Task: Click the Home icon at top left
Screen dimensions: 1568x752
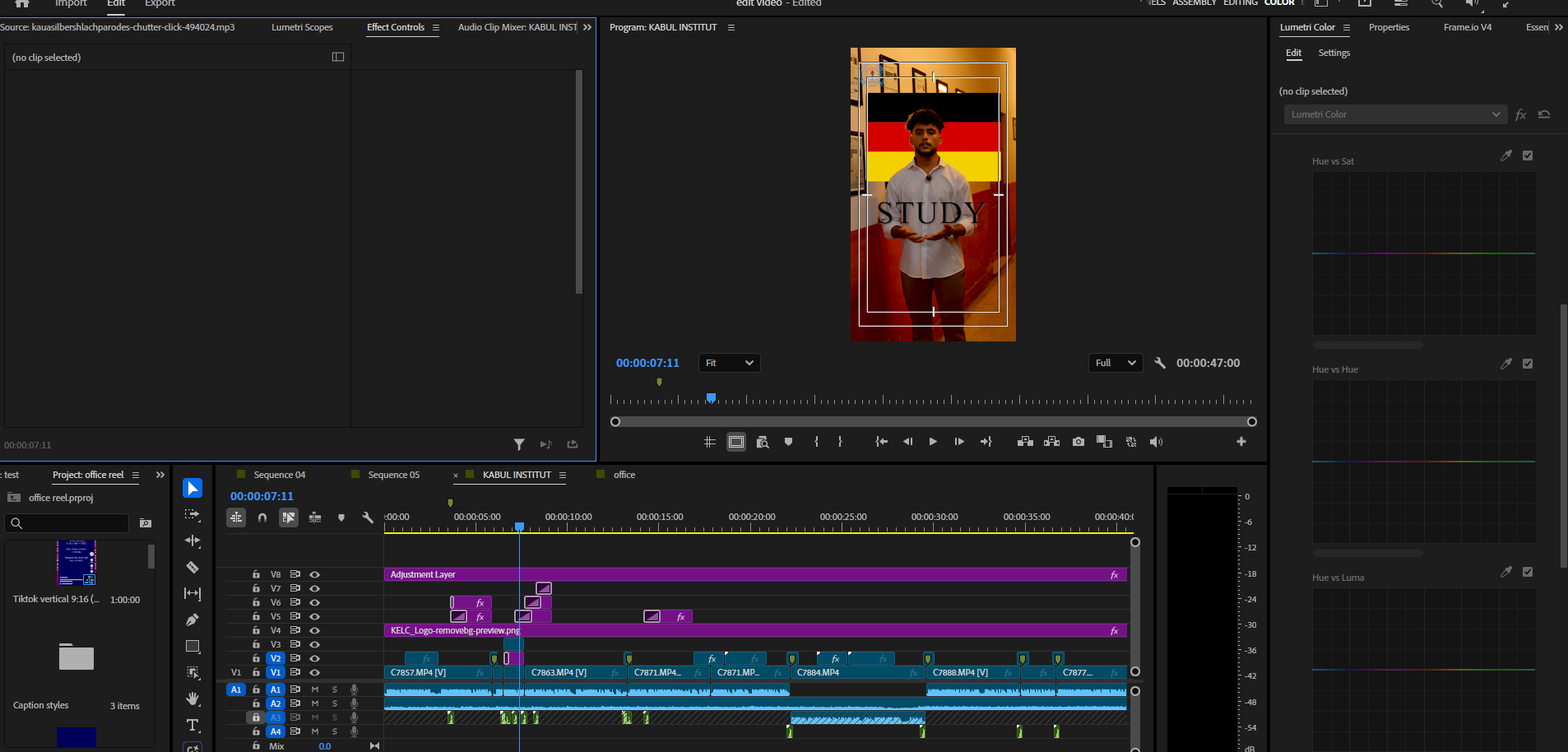Action: [22, 3]
